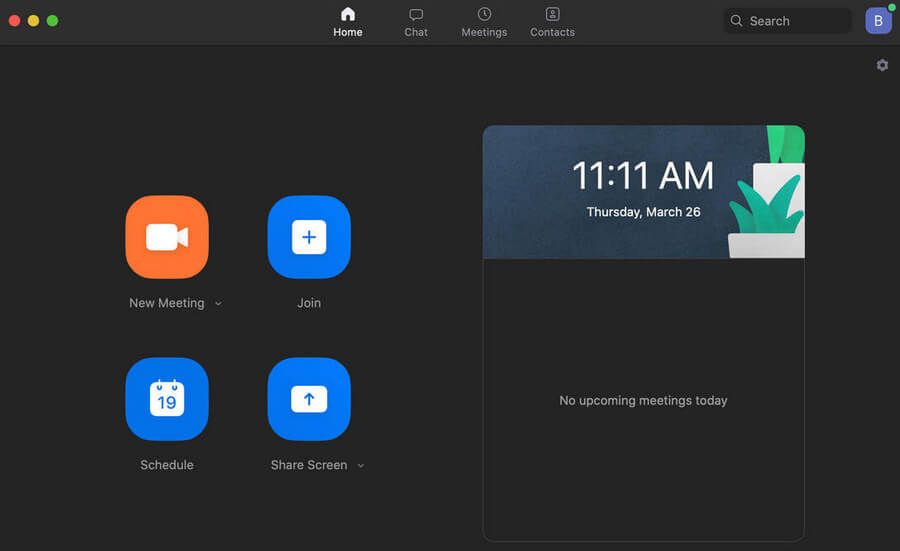
Task: Click the Share Screen arrow icon
Action: [309, 399]
